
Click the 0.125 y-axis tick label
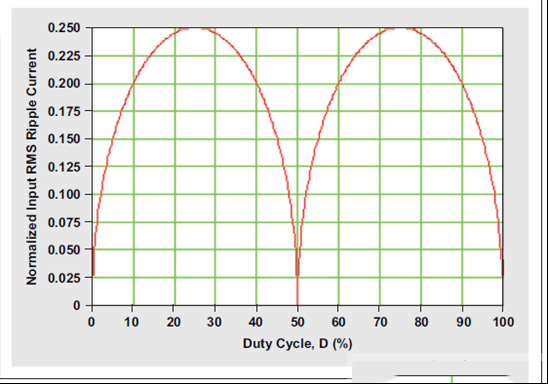point(64,167)
